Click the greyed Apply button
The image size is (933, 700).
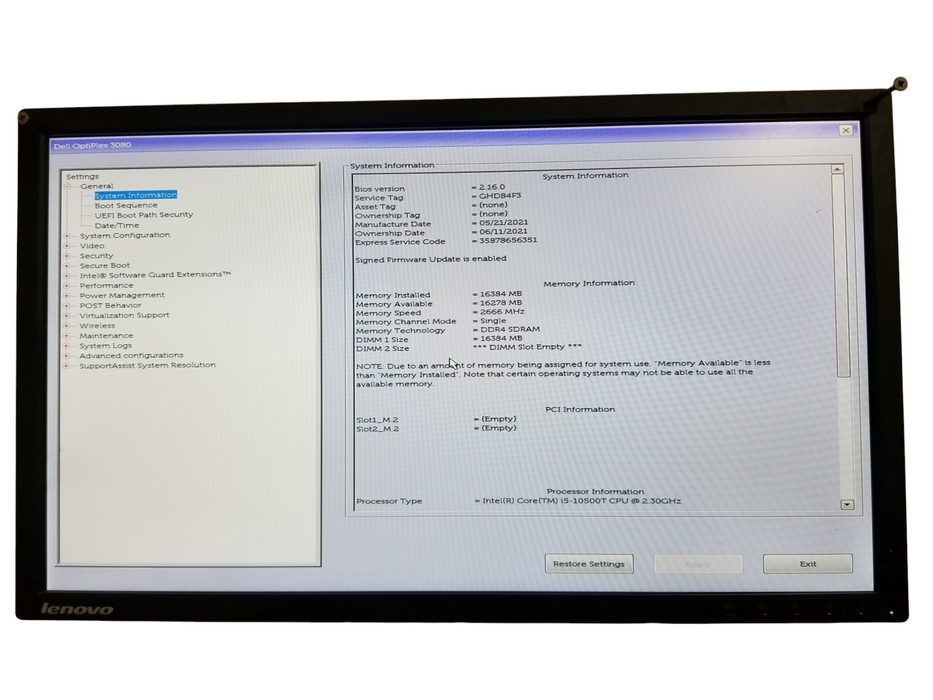coord(698,564)
